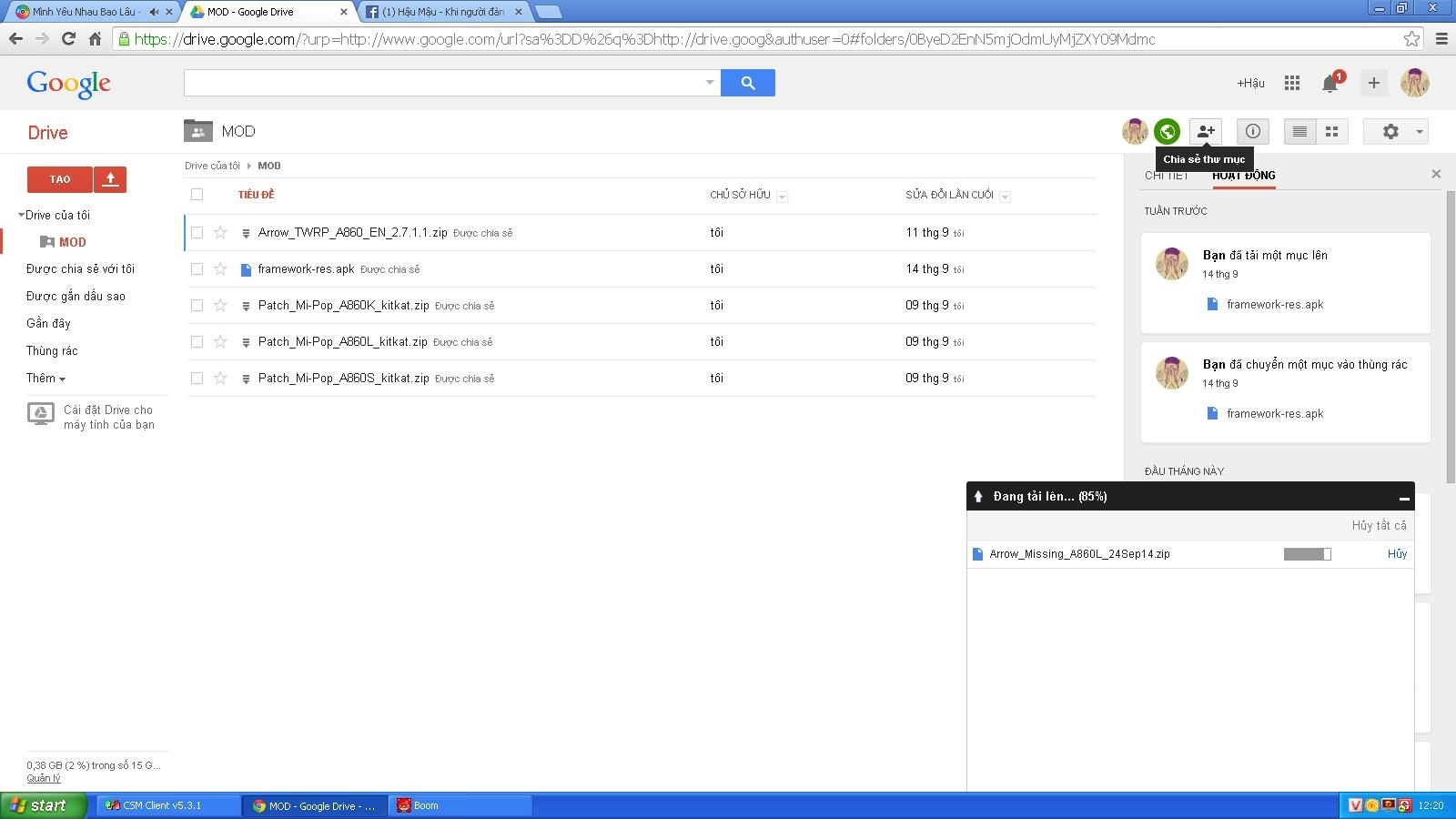Open 'Được gắn dấu sao' in sidebar
The height and width of the screenshot is (819, 1456).
pos(76,297)
